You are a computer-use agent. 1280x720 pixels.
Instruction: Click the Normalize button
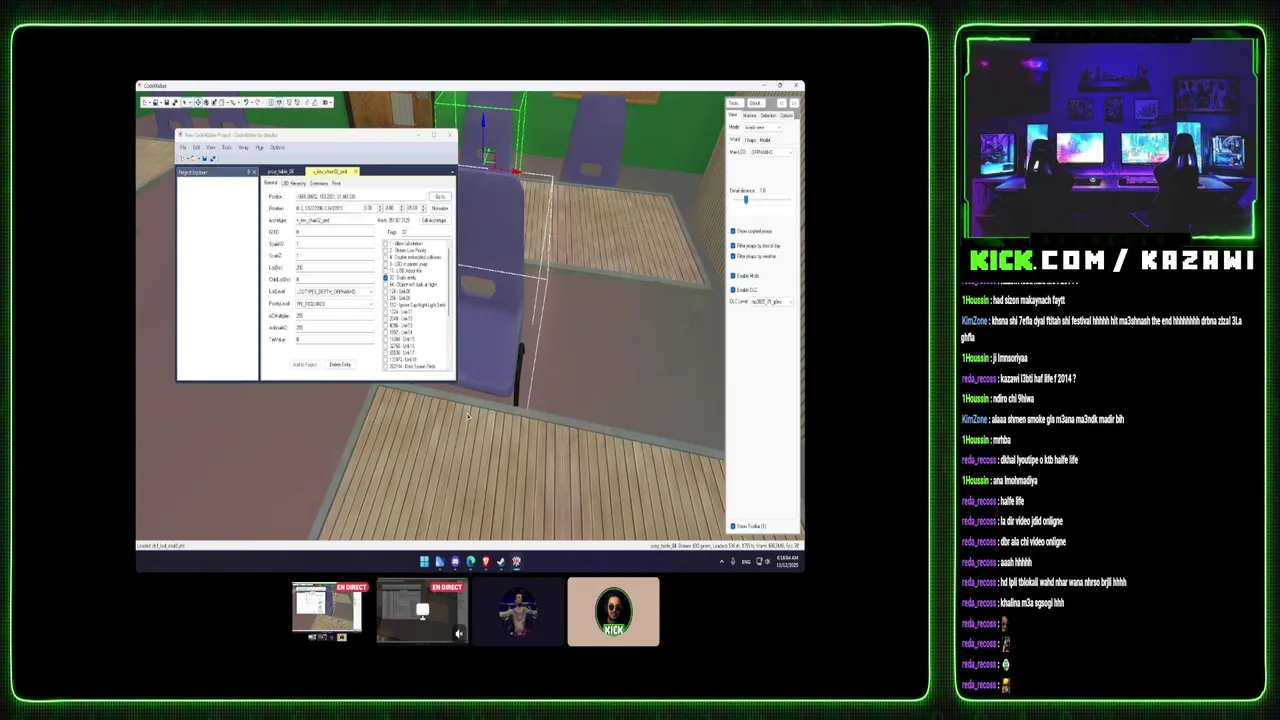coord(440,208)
